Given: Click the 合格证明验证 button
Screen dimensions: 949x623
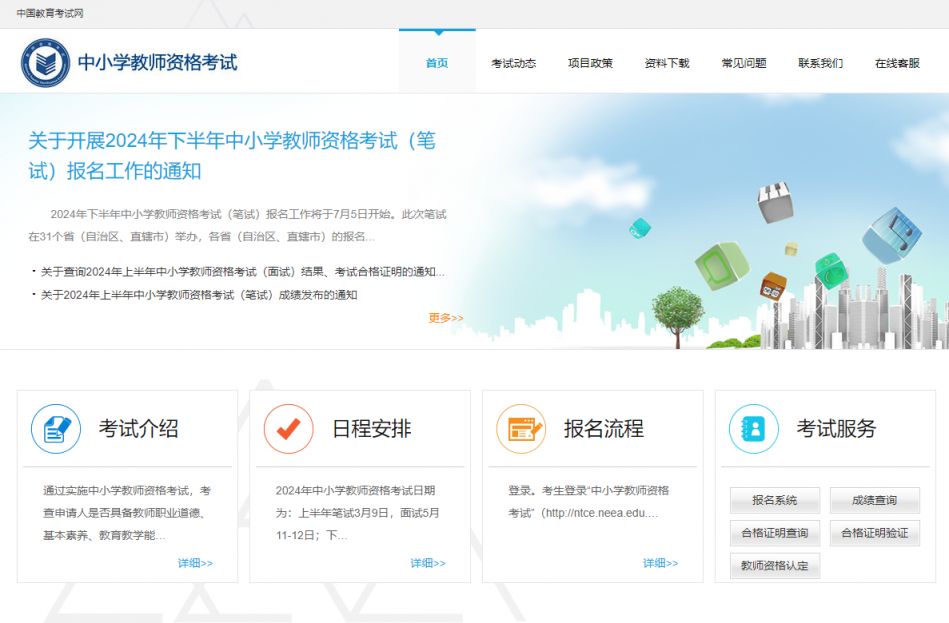Looking at the screenshot, I should pos(875,533).
